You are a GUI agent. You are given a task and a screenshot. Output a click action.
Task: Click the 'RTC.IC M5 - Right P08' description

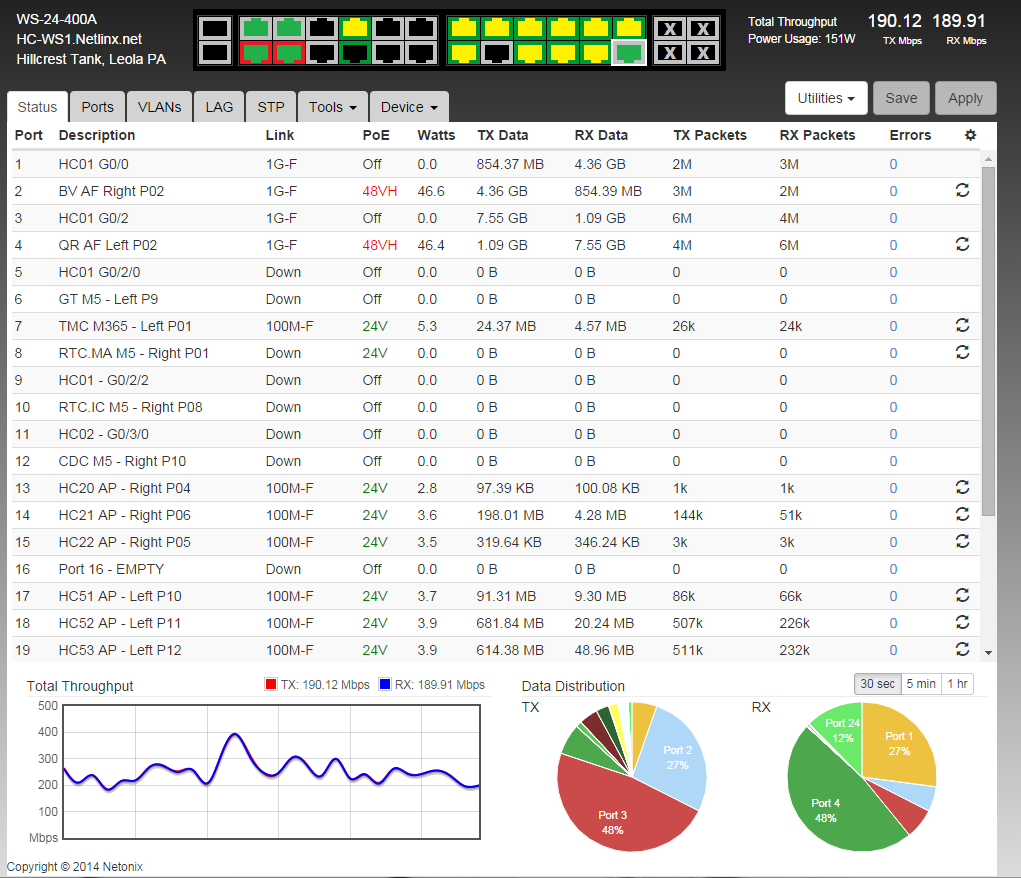[130, 407]
